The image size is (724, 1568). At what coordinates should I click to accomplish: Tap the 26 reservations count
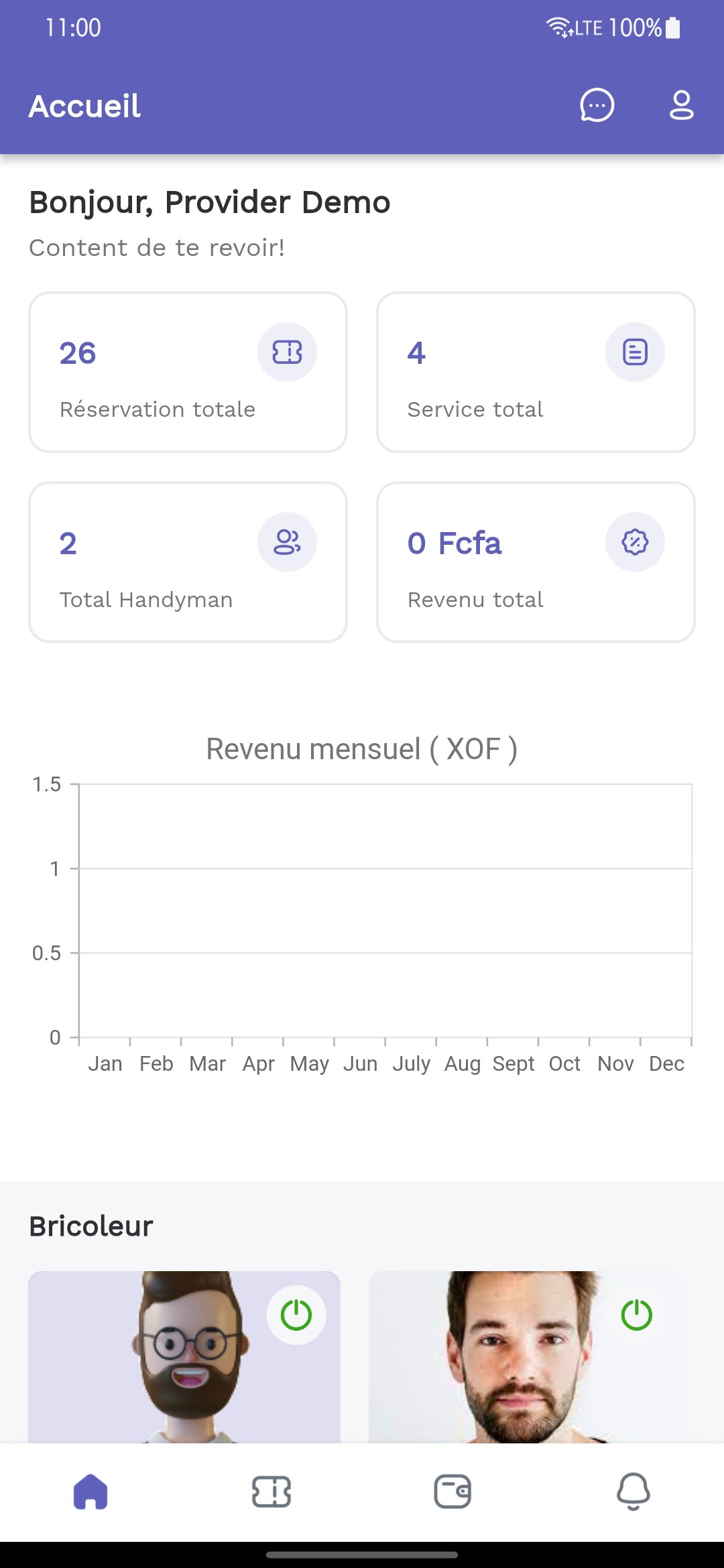pyautogui.click(x=78, y=353)
